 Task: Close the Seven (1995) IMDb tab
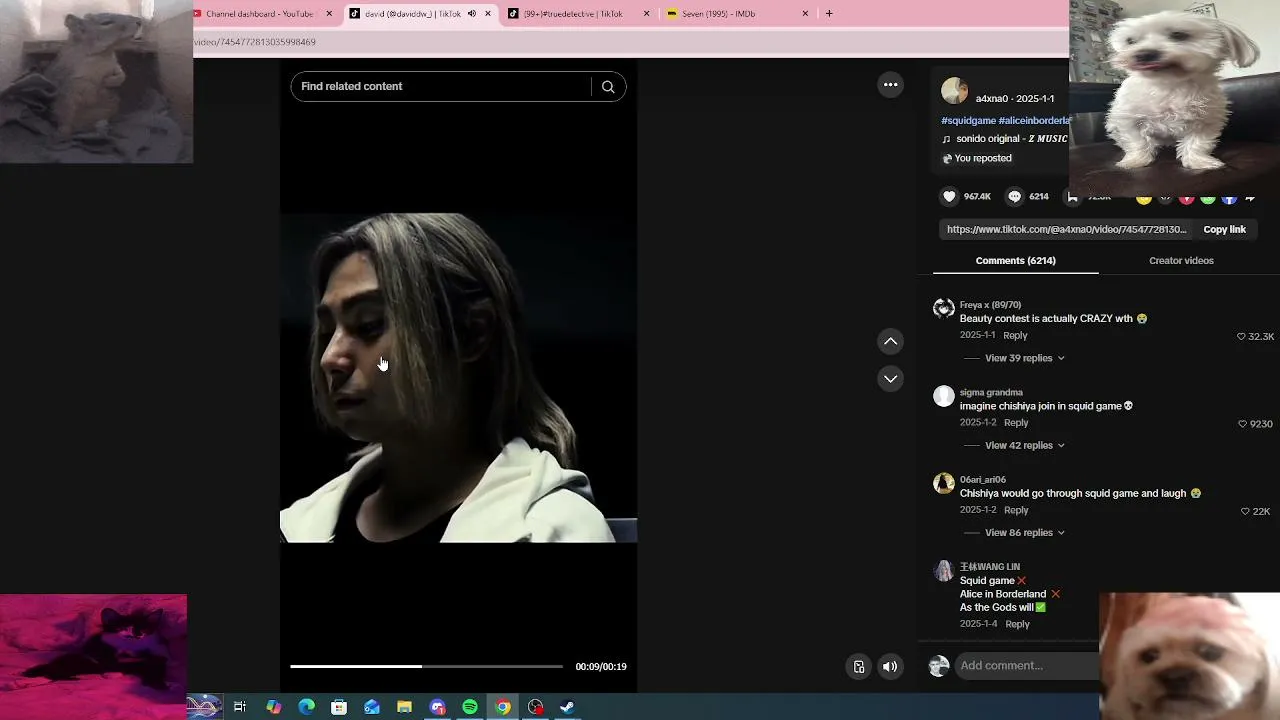pyautogui.click(x=805, y=14)
